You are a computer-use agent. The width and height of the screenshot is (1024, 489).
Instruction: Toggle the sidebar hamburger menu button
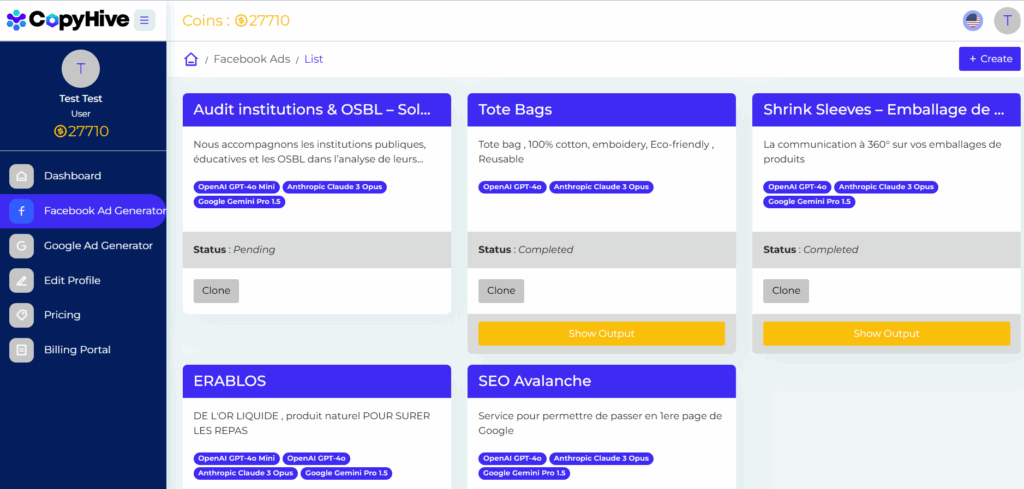pos(144,20)
